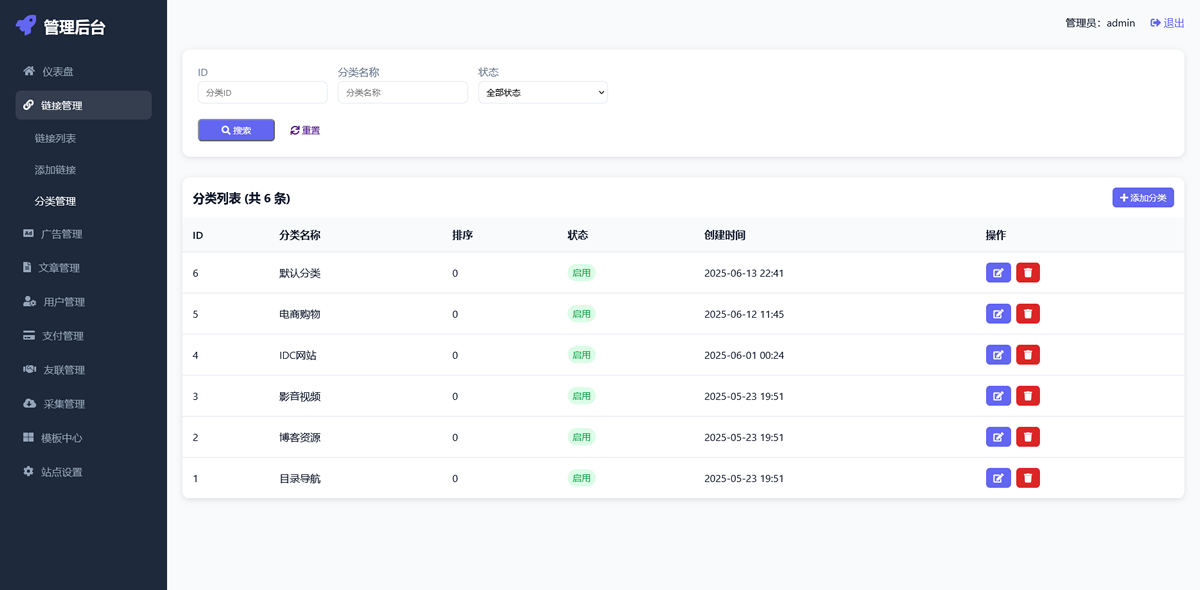Click the 分类名称 search input
This screenshot has width=1200, height=590.
point(402,93)
